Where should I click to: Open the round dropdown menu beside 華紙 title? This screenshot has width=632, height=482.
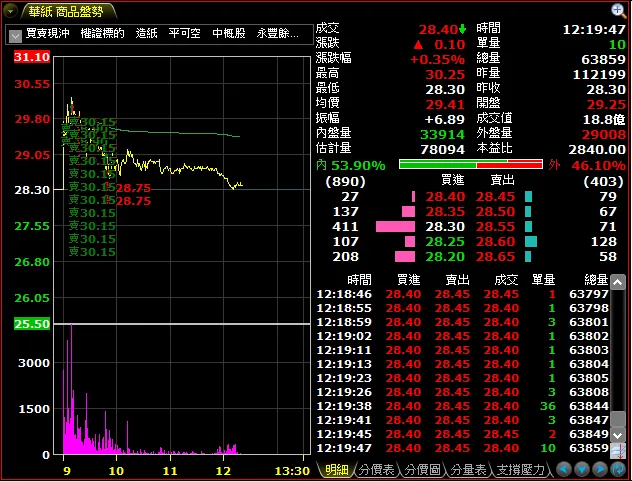pyautogui.click(x=10, y=11)
